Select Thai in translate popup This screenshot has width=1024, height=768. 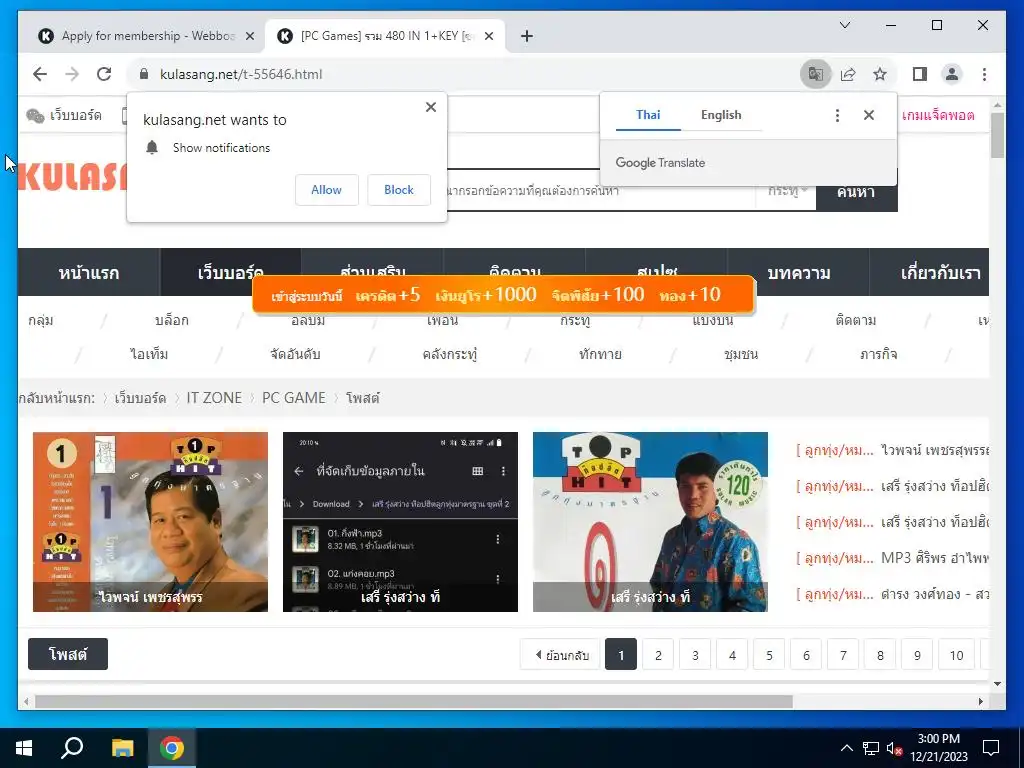[x=648, y=115]
